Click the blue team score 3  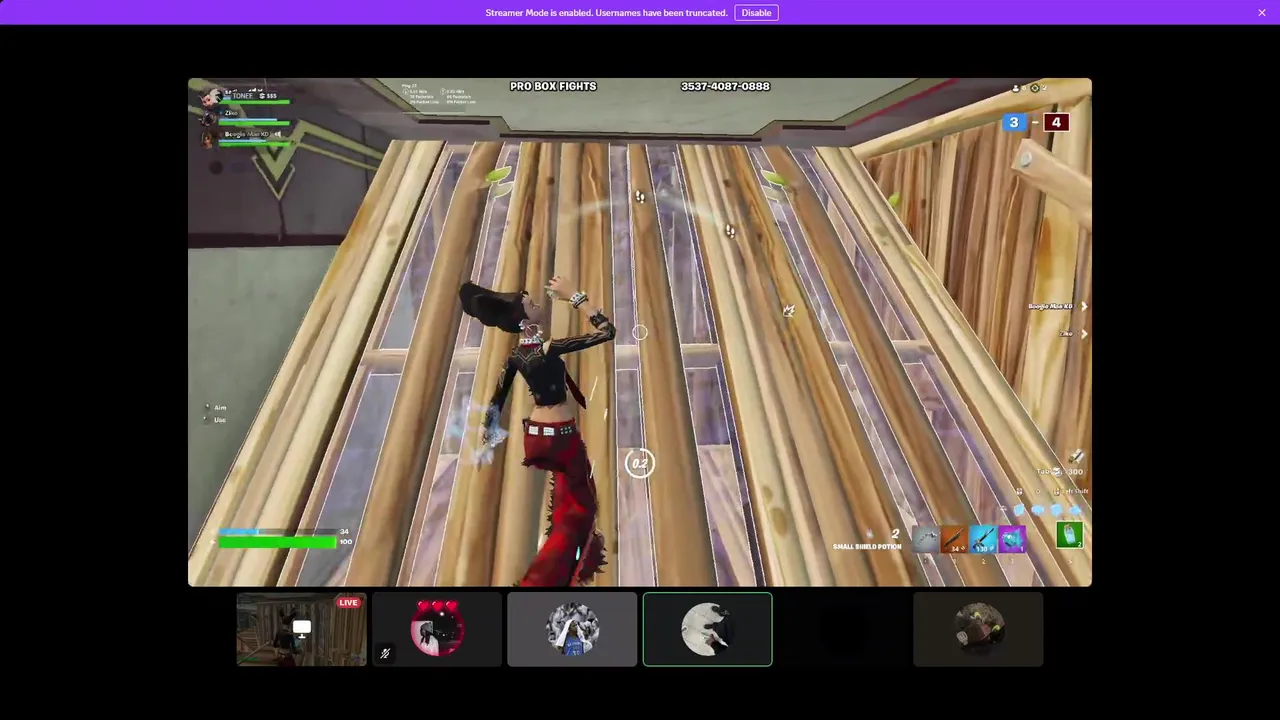point(1014,122)
